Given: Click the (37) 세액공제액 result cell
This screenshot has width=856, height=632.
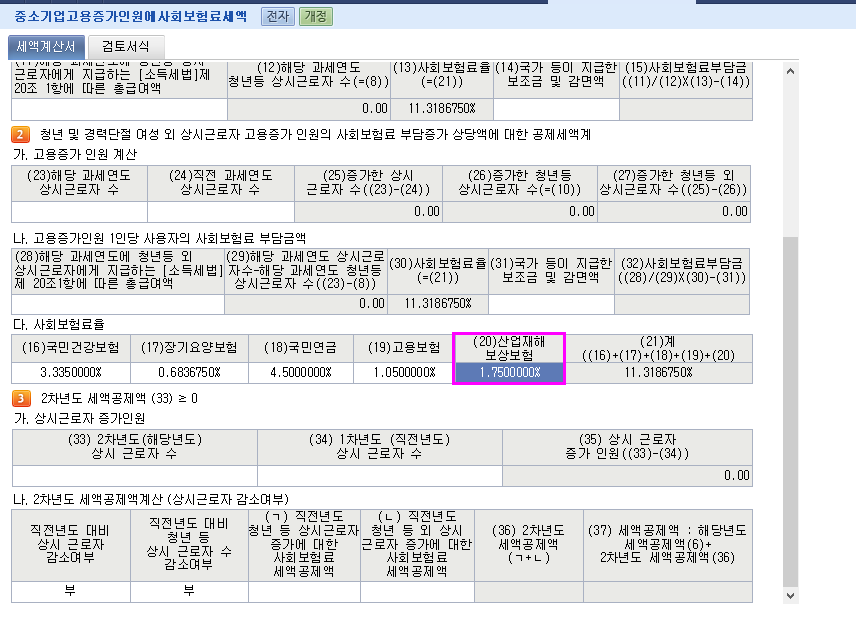Looking at the screenshot, I should (x=668, y=592).
